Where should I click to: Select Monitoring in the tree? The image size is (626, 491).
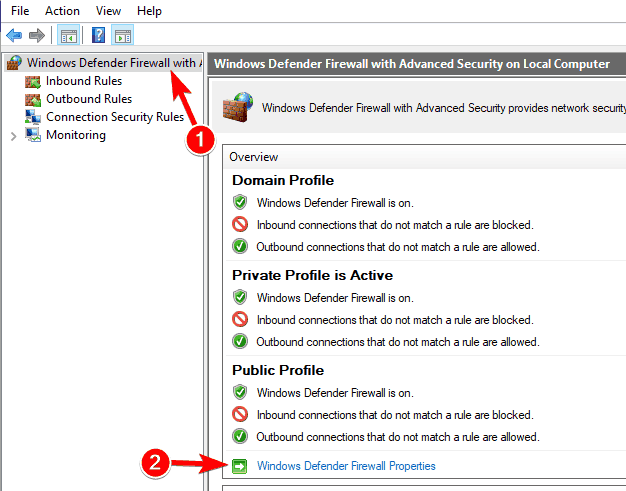[x=76, y=135]
